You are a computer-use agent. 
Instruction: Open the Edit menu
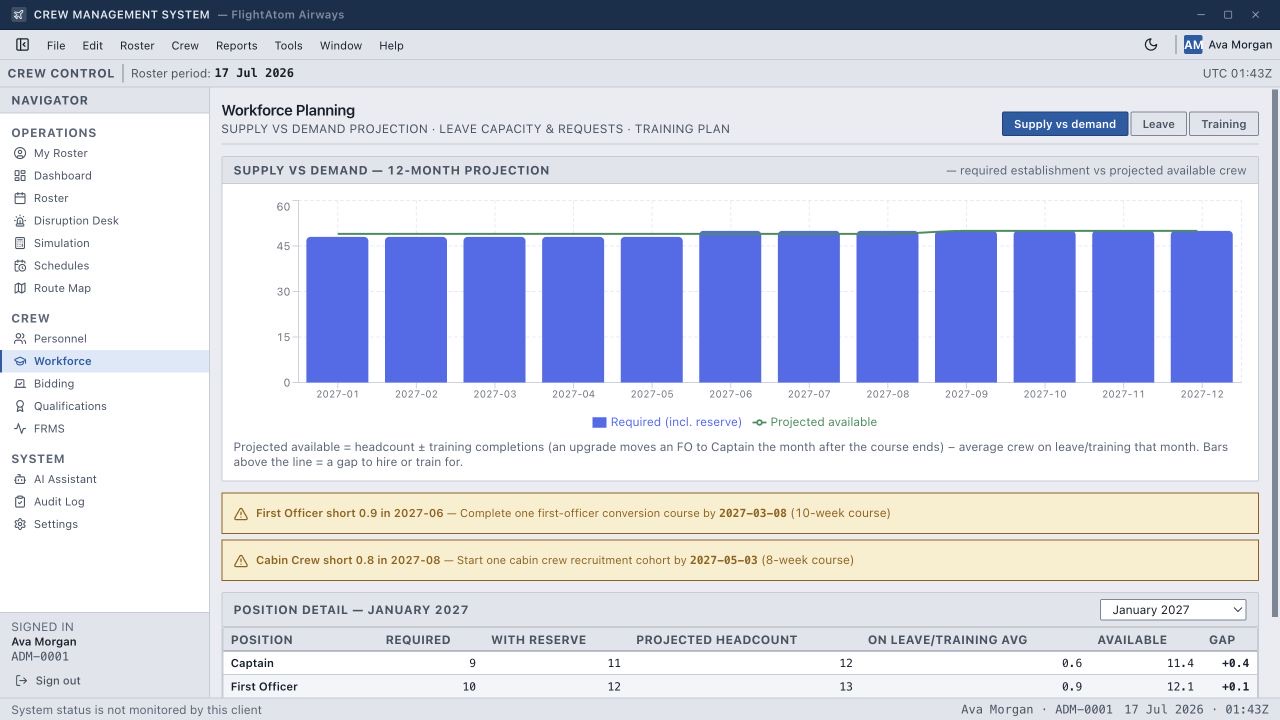[x=93, y=45]
